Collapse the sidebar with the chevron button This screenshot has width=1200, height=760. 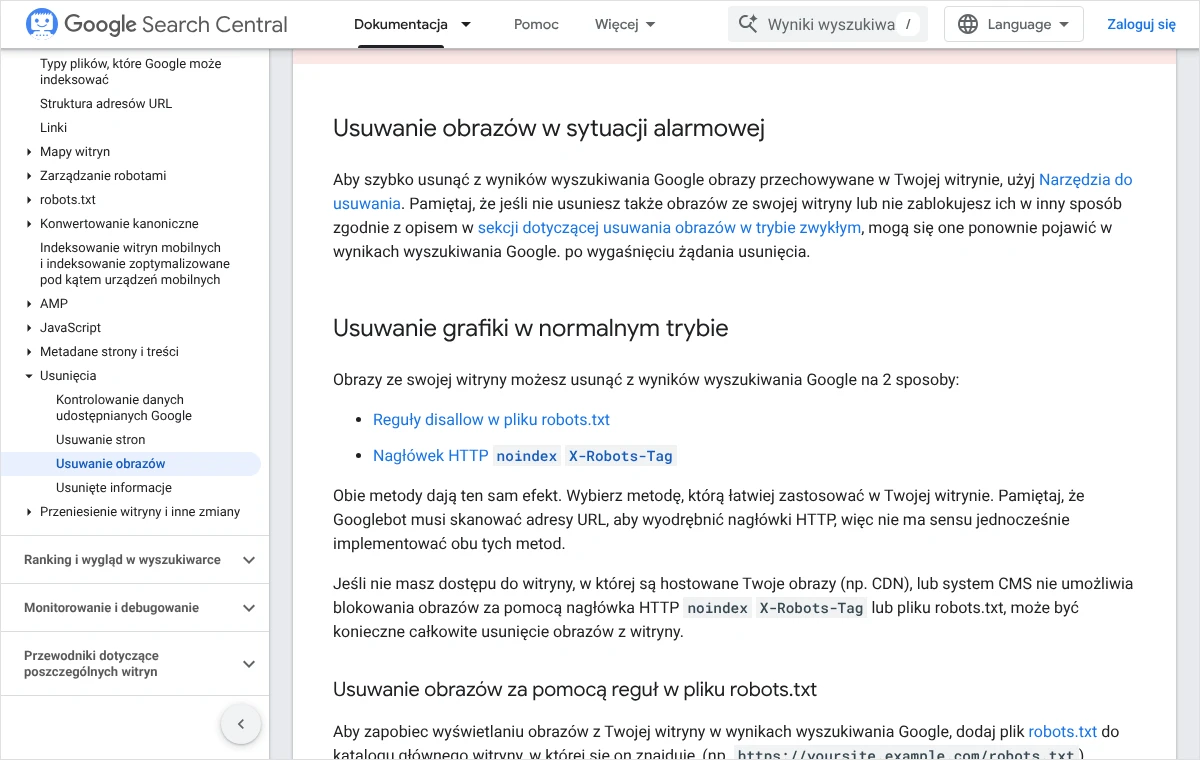[x=241, y=724]
